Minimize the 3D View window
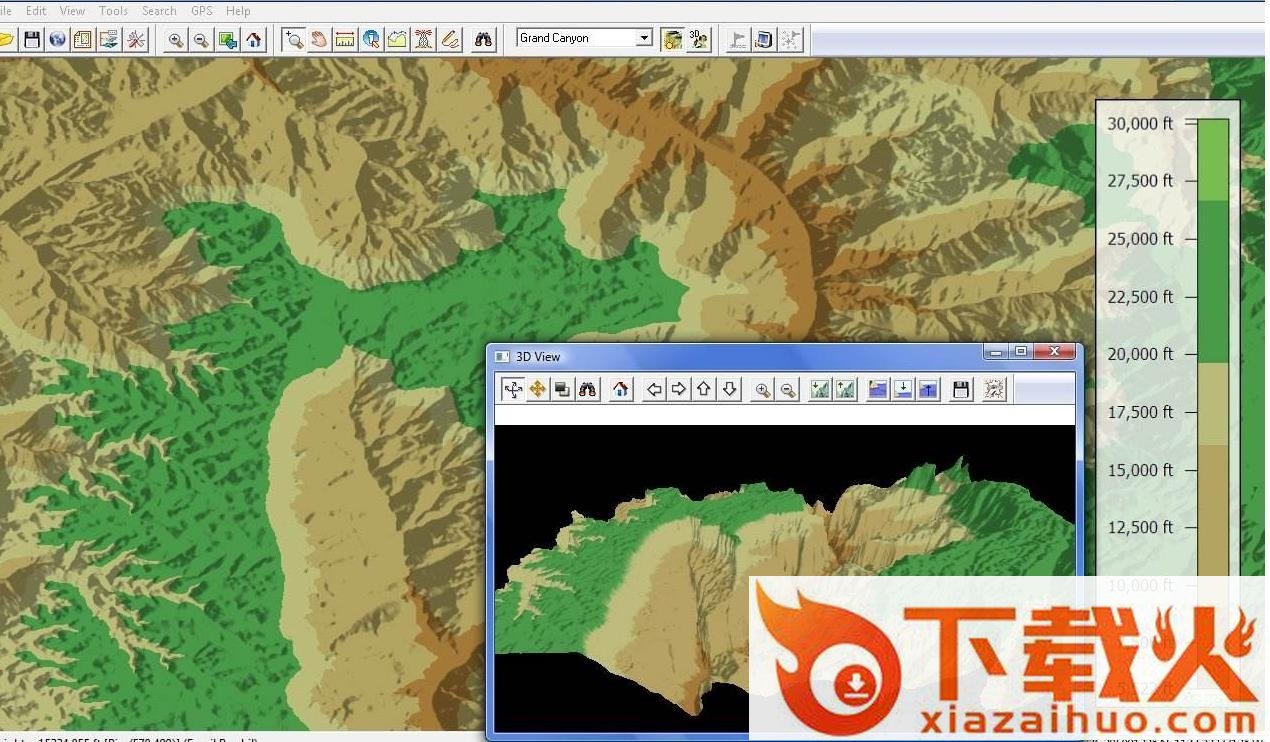The image size is (1270, 742). (996, 351)
